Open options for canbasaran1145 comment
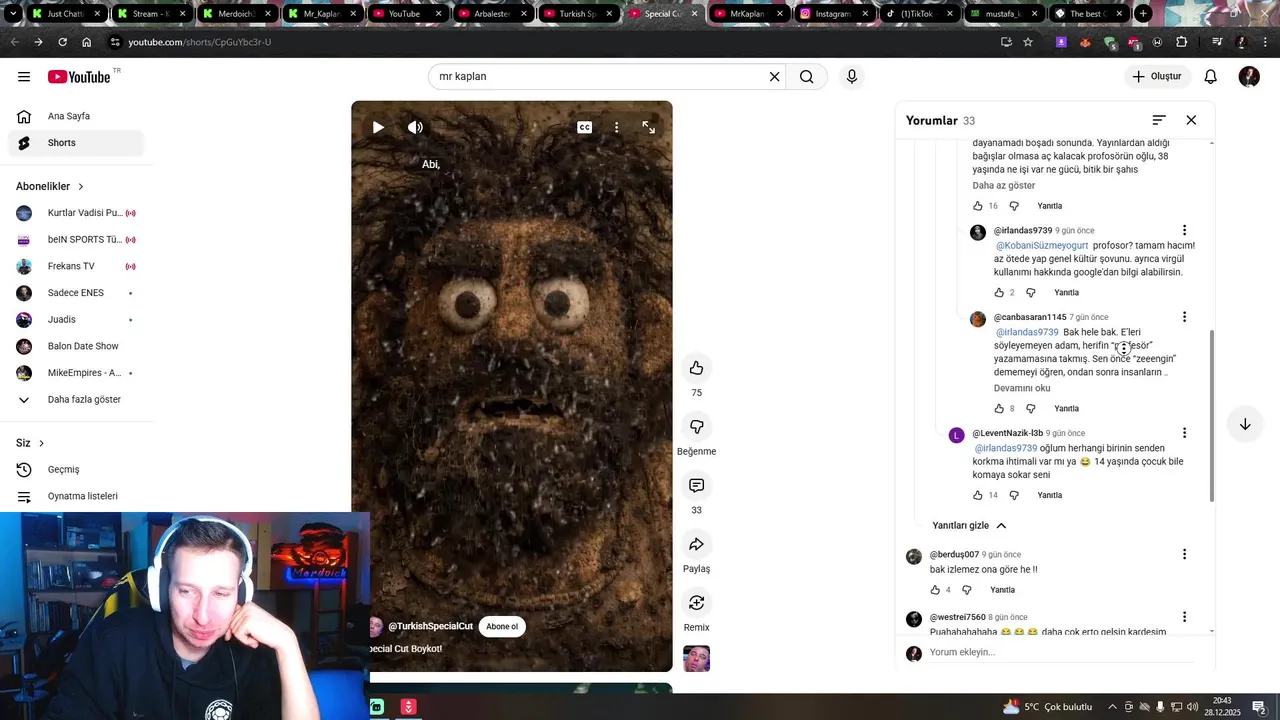The width and height of the screenshot is (1280, 720). [x=1185, y=317]
